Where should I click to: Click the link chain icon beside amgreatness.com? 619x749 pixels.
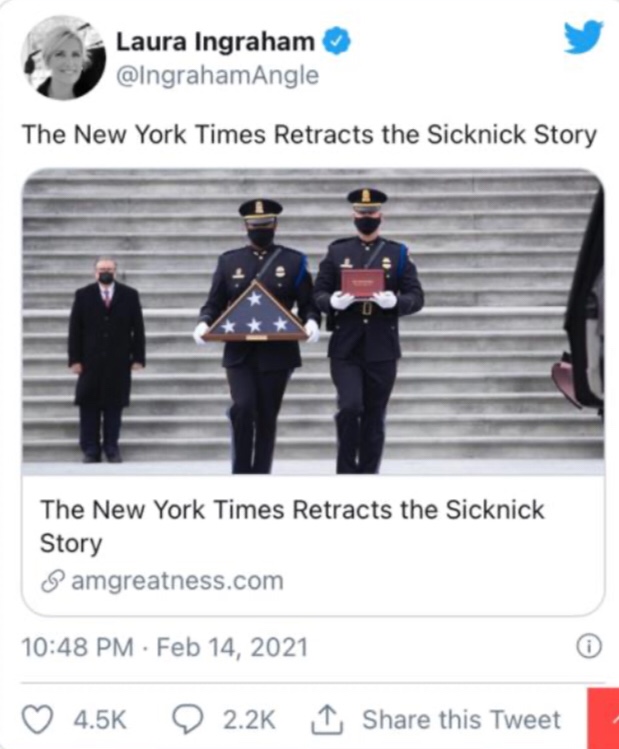[x=51, y=582]
